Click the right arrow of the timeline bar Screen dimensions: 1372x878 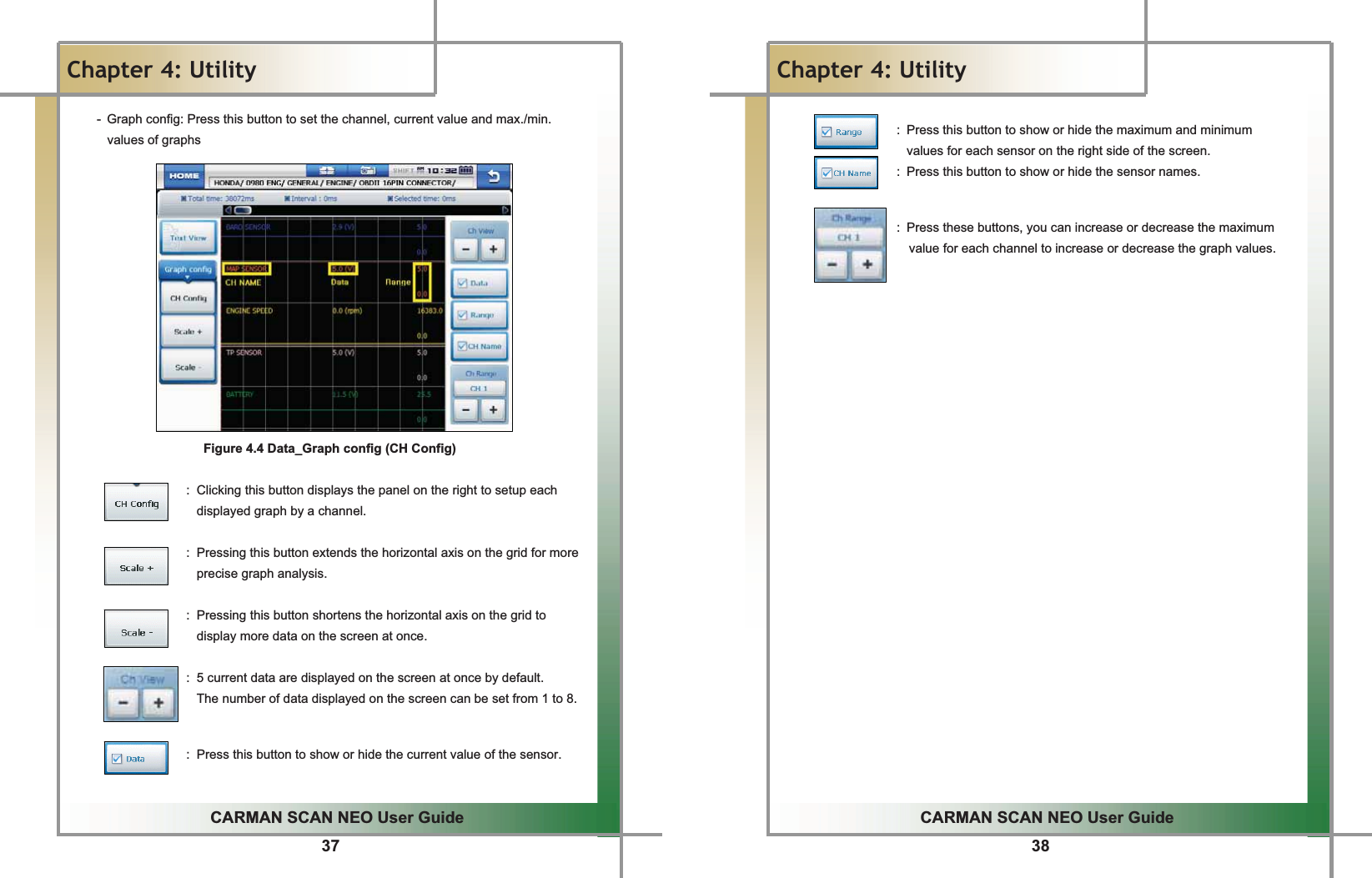(x=505, y=209)
